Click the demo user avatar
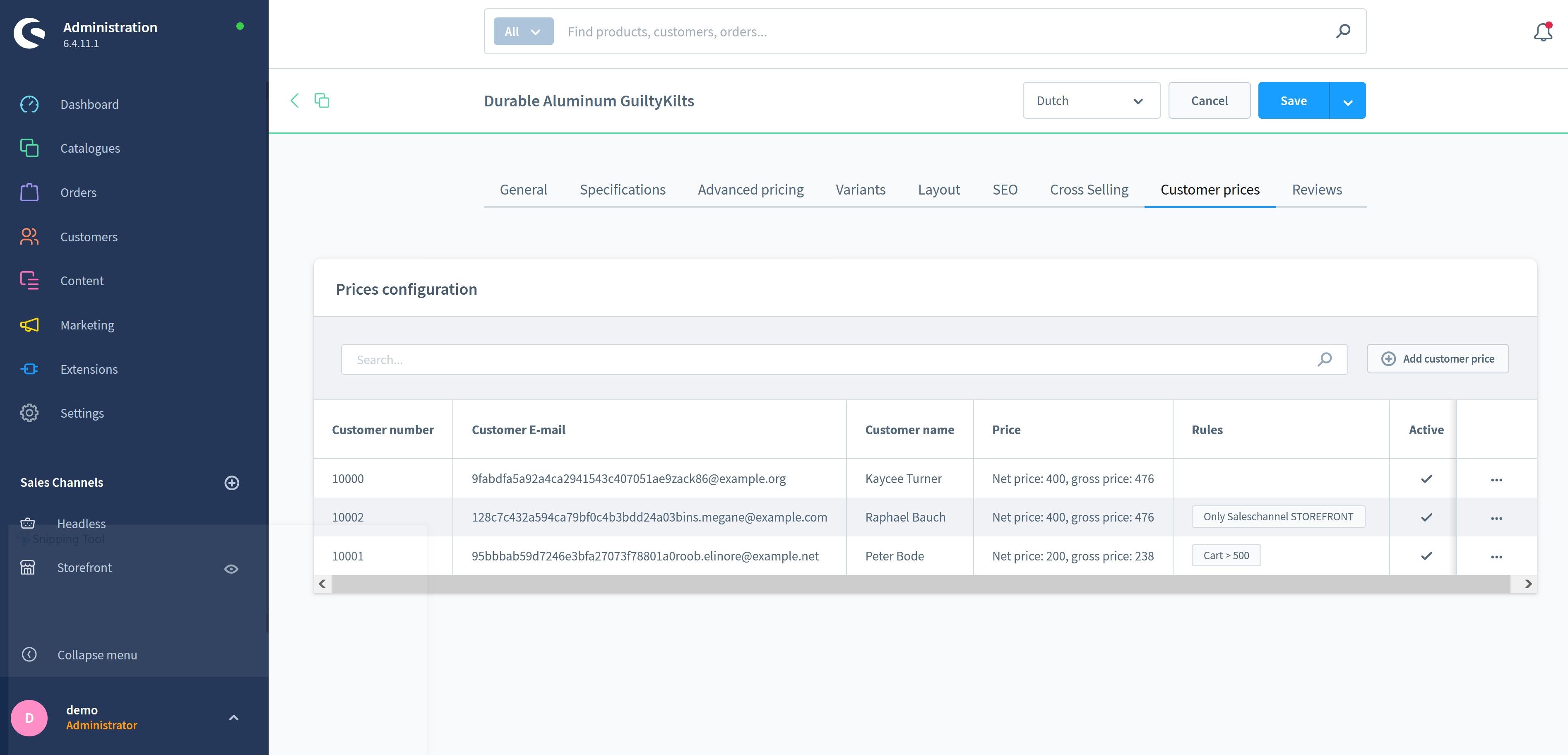This screenshot has width=1568, height=755. coord(29,718)
